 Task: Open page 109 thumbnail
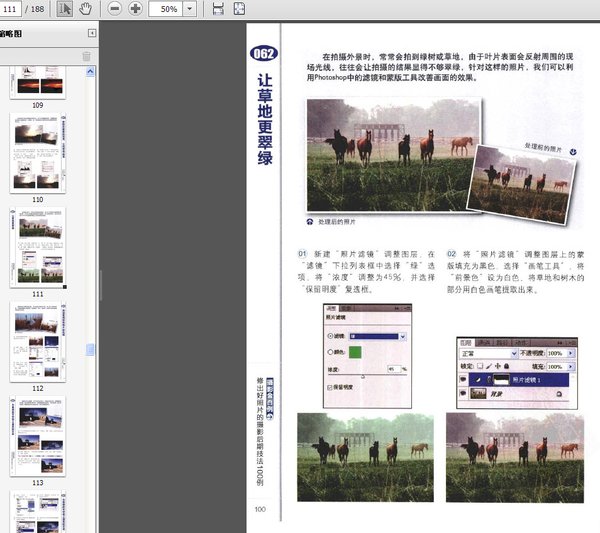point(38,82)
